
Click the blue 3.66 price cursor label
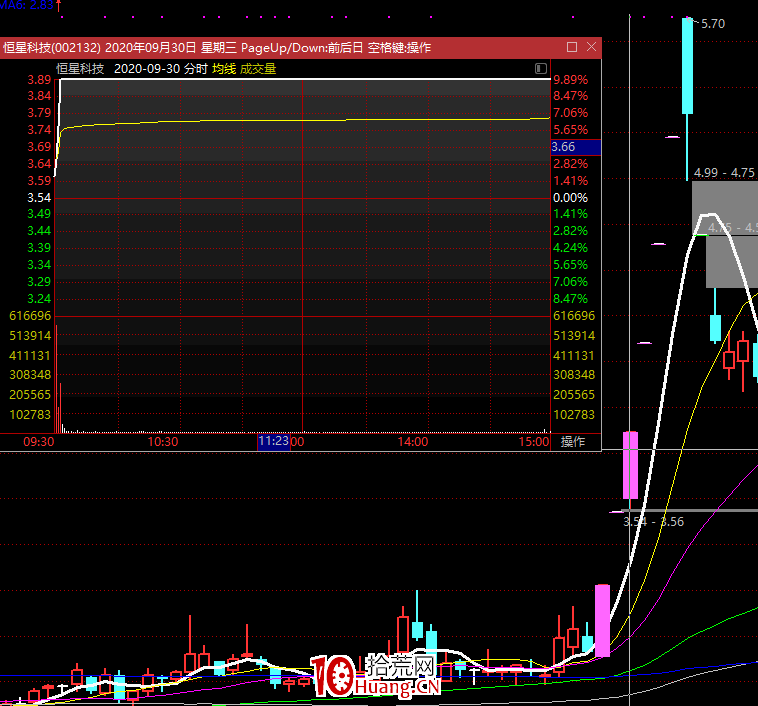coord(575,147)
